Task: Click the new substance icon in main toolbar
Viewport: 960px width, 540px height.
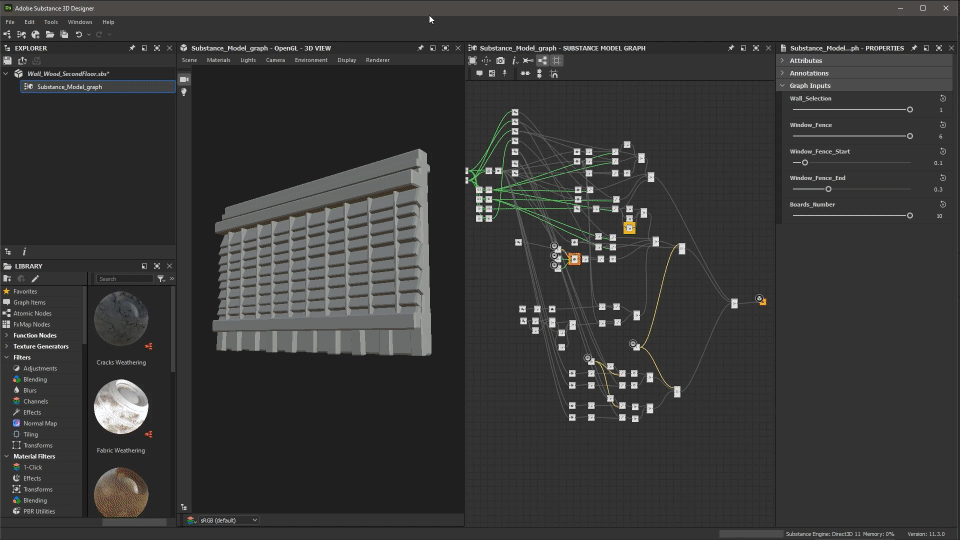Action: click(x=7, y=35)
